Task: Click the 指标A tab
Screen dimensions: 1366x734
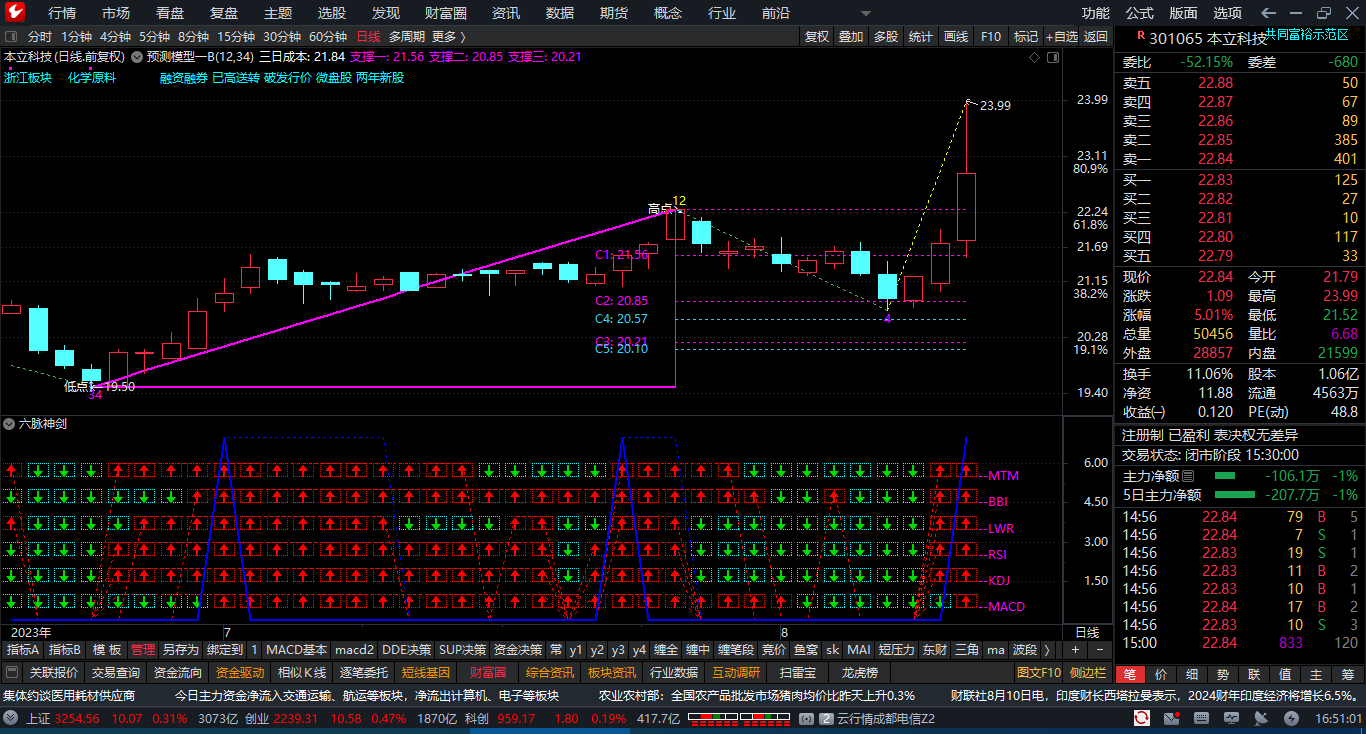Action: click(23, 649)
